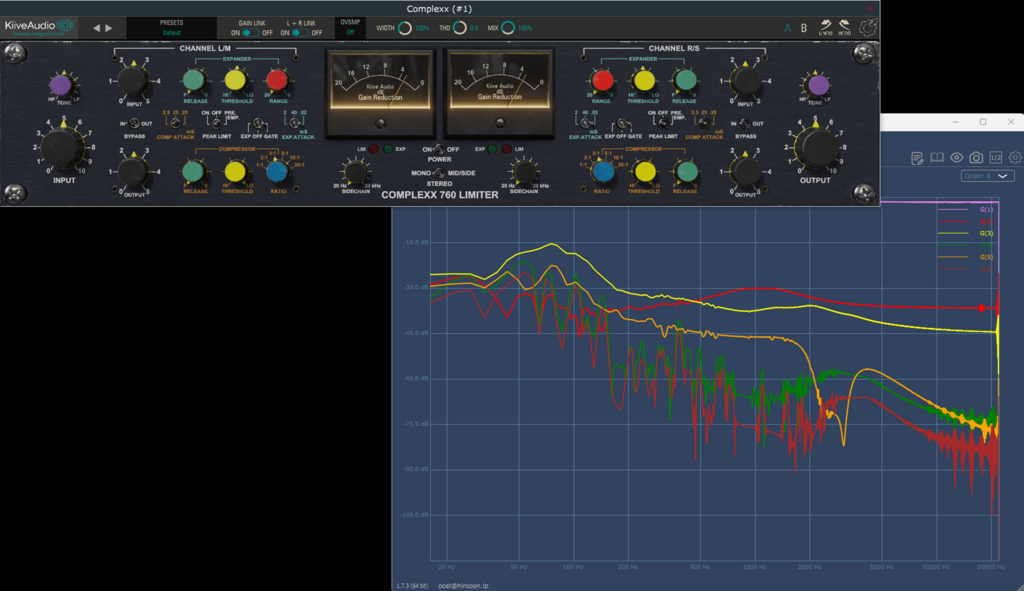Click Channel L/M Expander Threshold knob

[x=235, y=80]
